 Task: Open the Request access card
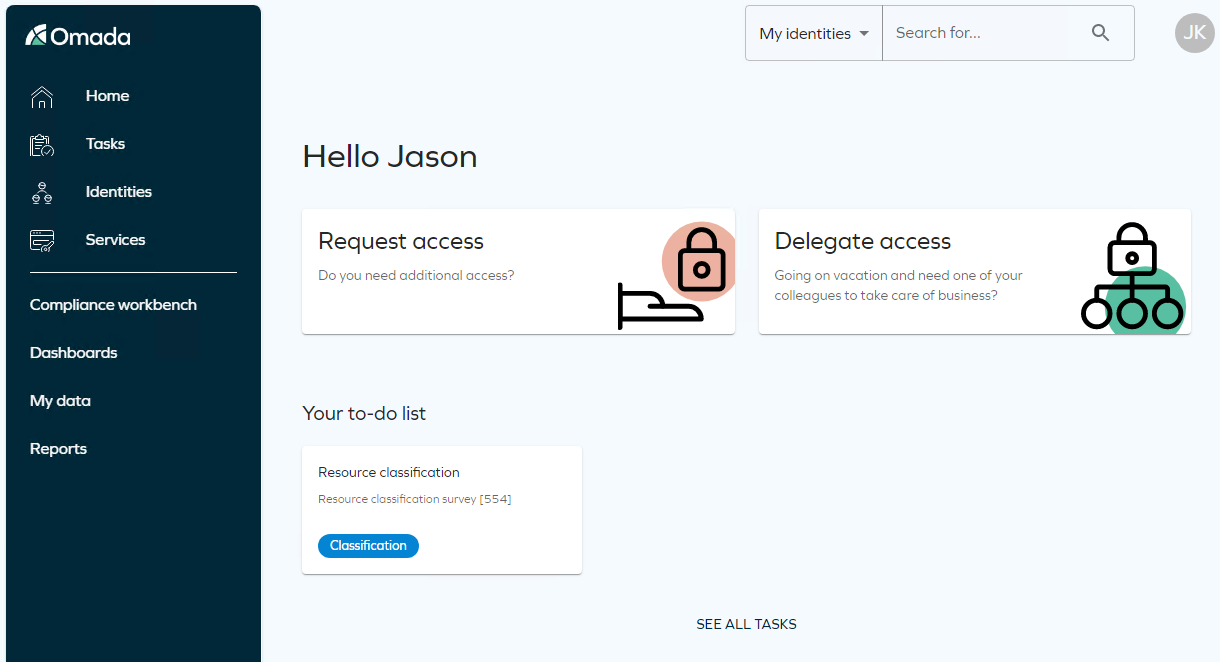tap(518, 271)
